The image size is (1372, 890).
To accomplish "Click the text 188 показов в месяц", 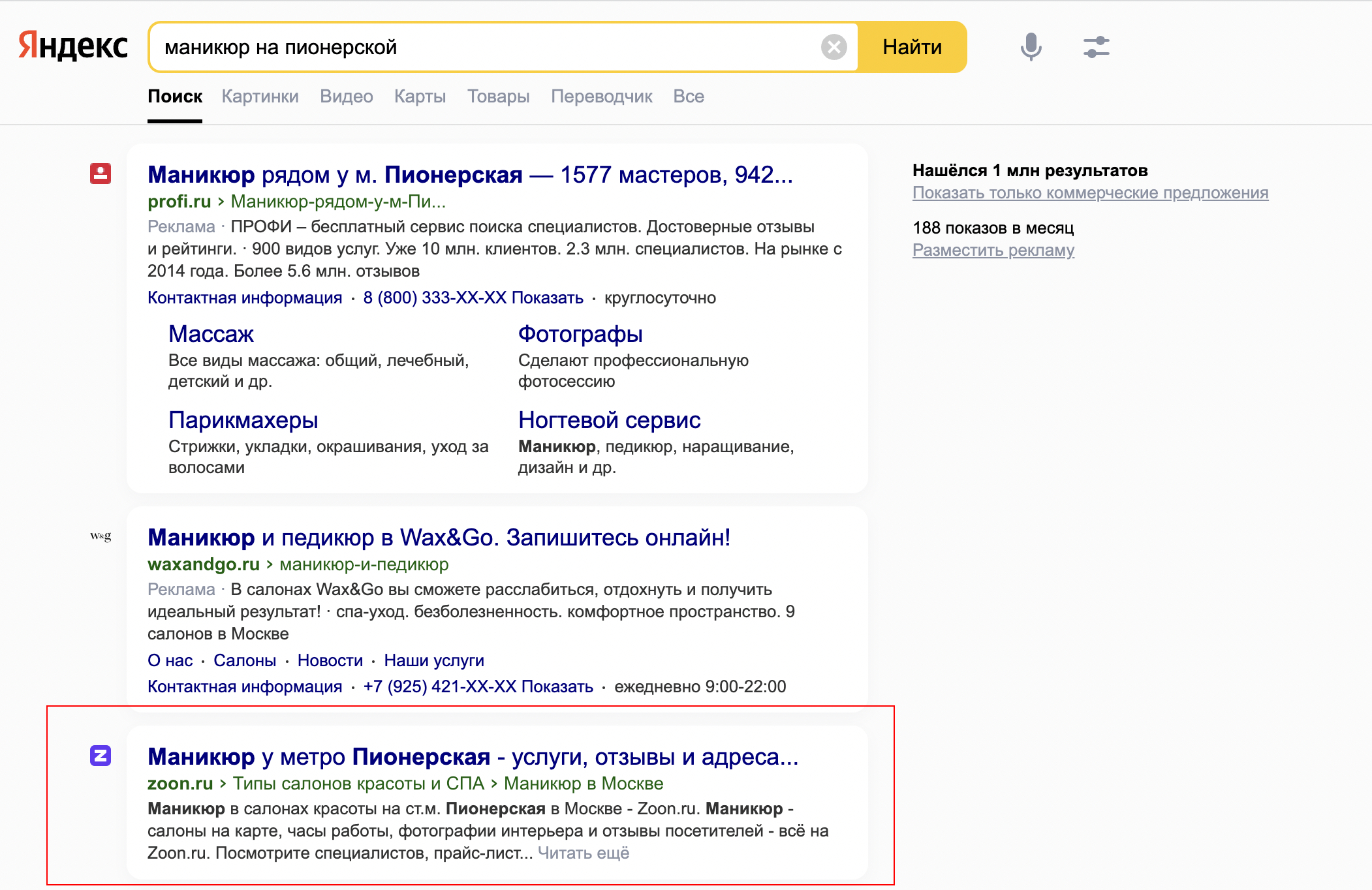I will click(x=993, y=228).
